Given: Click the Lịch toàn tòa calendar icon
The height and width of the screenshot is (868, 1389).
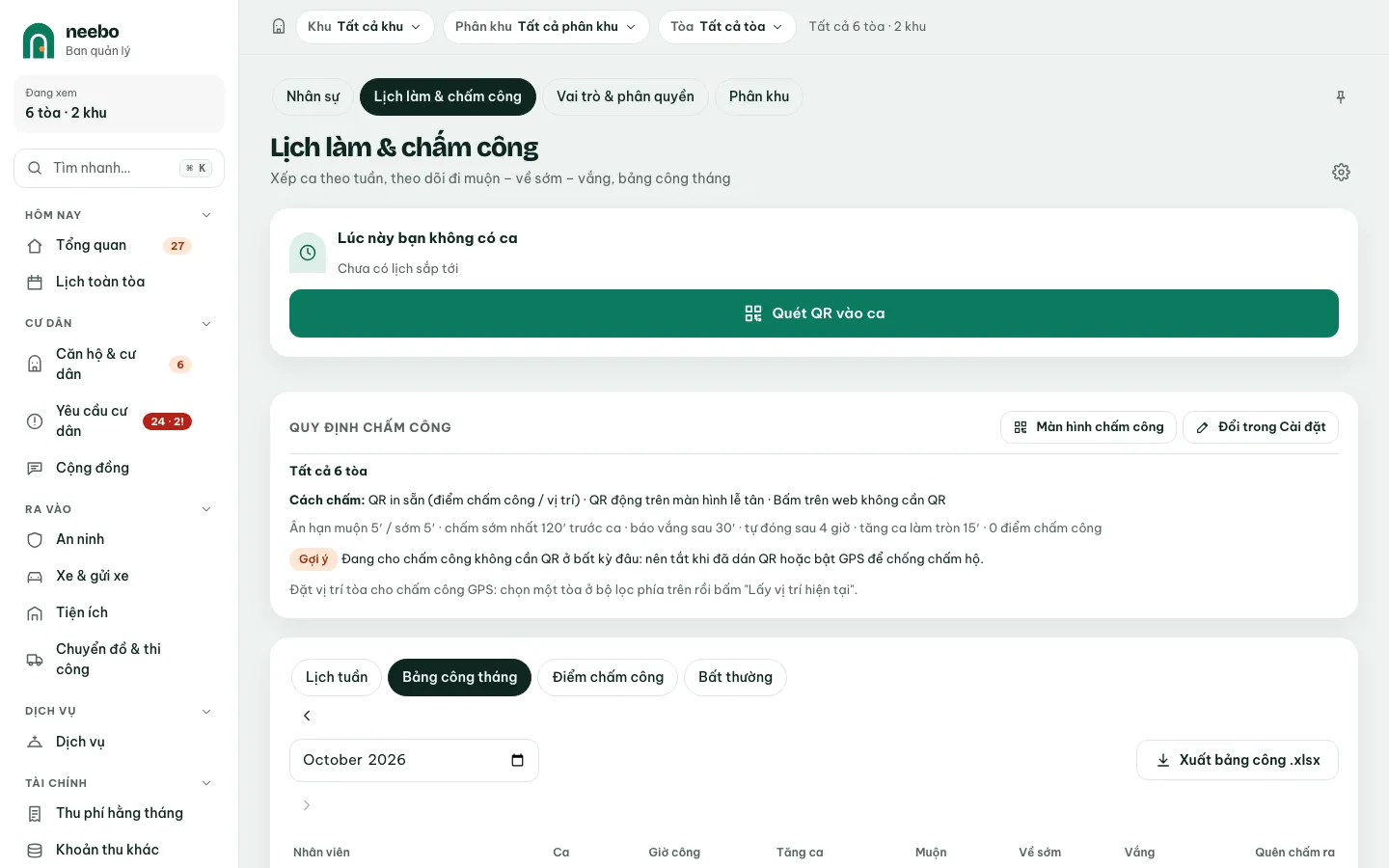Looking at the screenshot, I should [x=35, y=283].
